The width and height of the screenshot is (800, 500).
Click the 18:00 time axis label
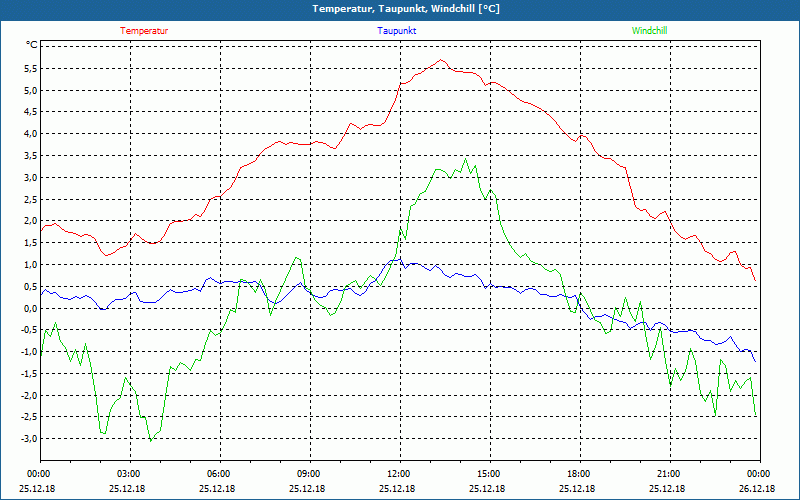(x=580, y=474)
